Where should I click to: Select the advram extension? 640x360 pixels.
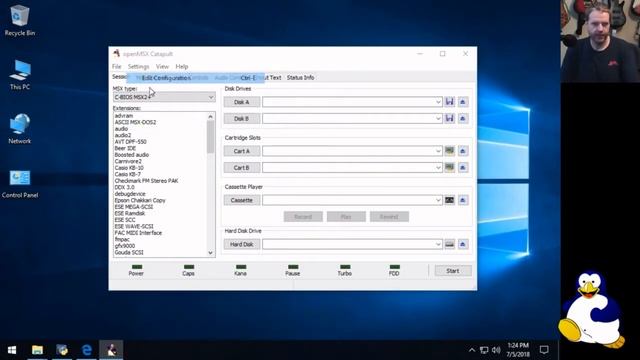124,116
